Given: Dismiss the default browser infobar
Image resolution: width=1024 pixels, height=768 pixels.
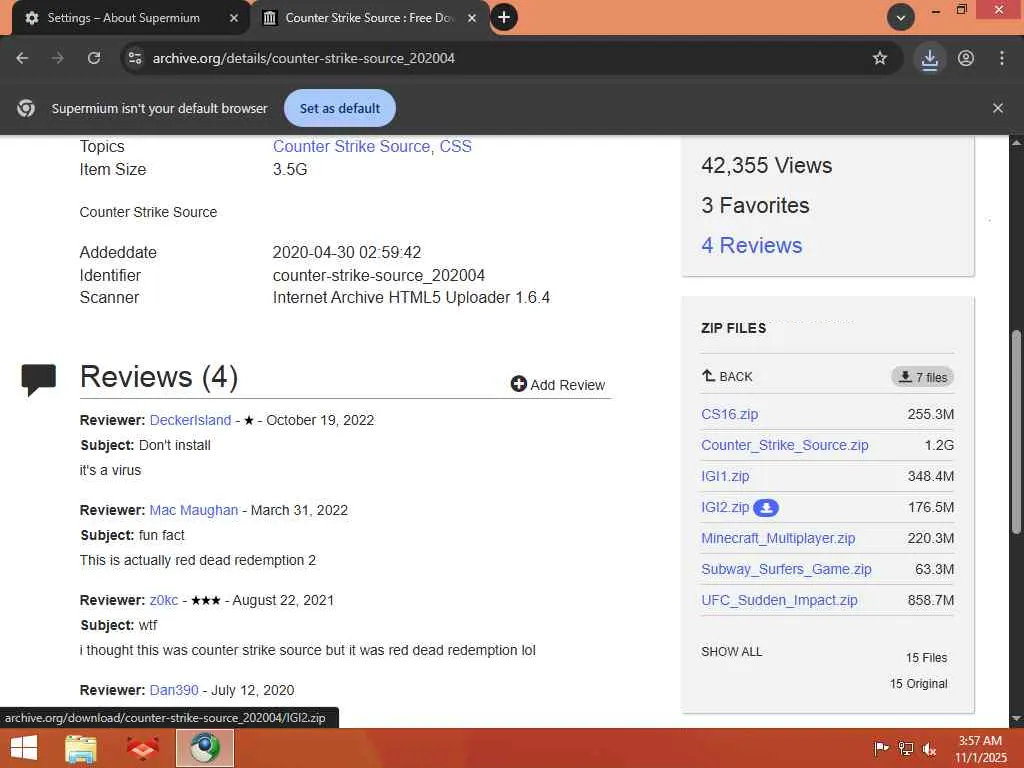Looking at the screenshot, I should point(998,108).
